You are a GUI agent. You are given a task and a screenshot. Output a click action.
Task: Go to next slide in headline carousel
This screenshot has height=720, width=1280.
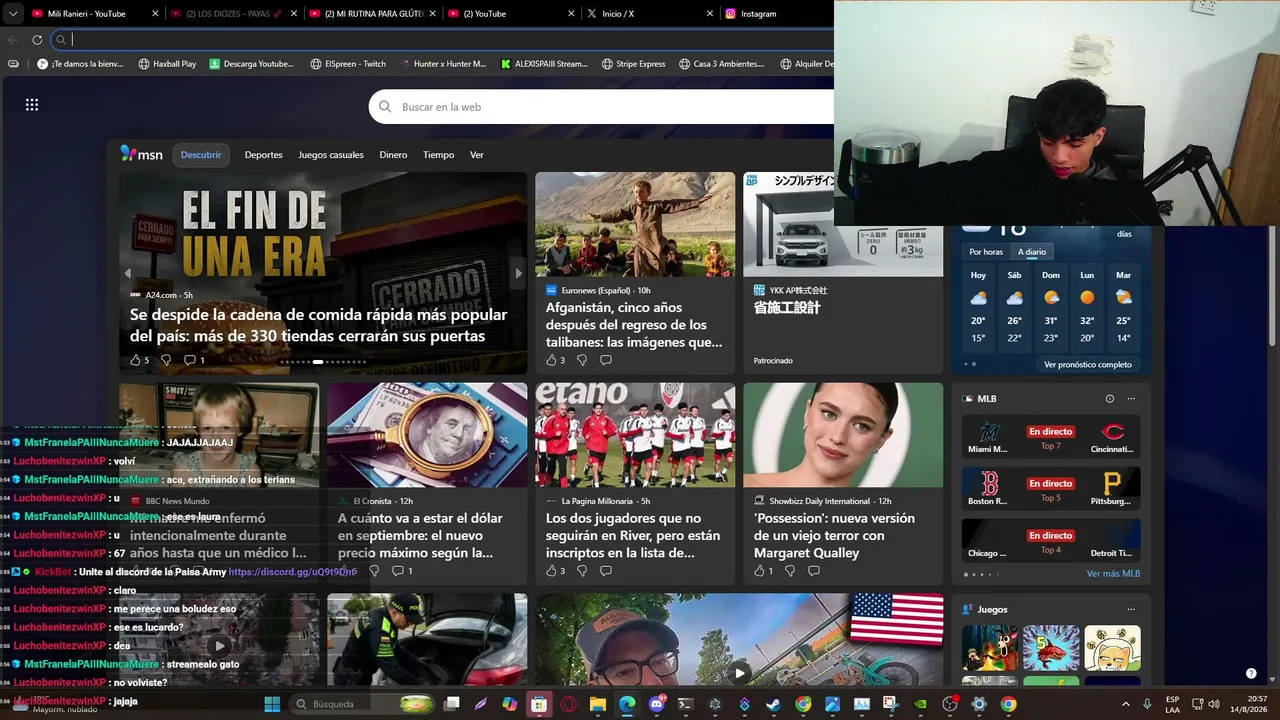518,273
